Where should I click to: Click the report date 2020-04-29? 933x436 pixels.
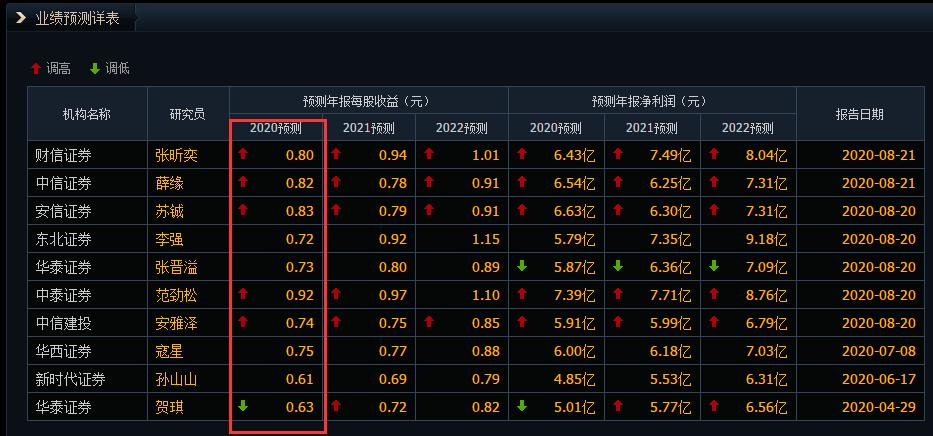[879, 408]
